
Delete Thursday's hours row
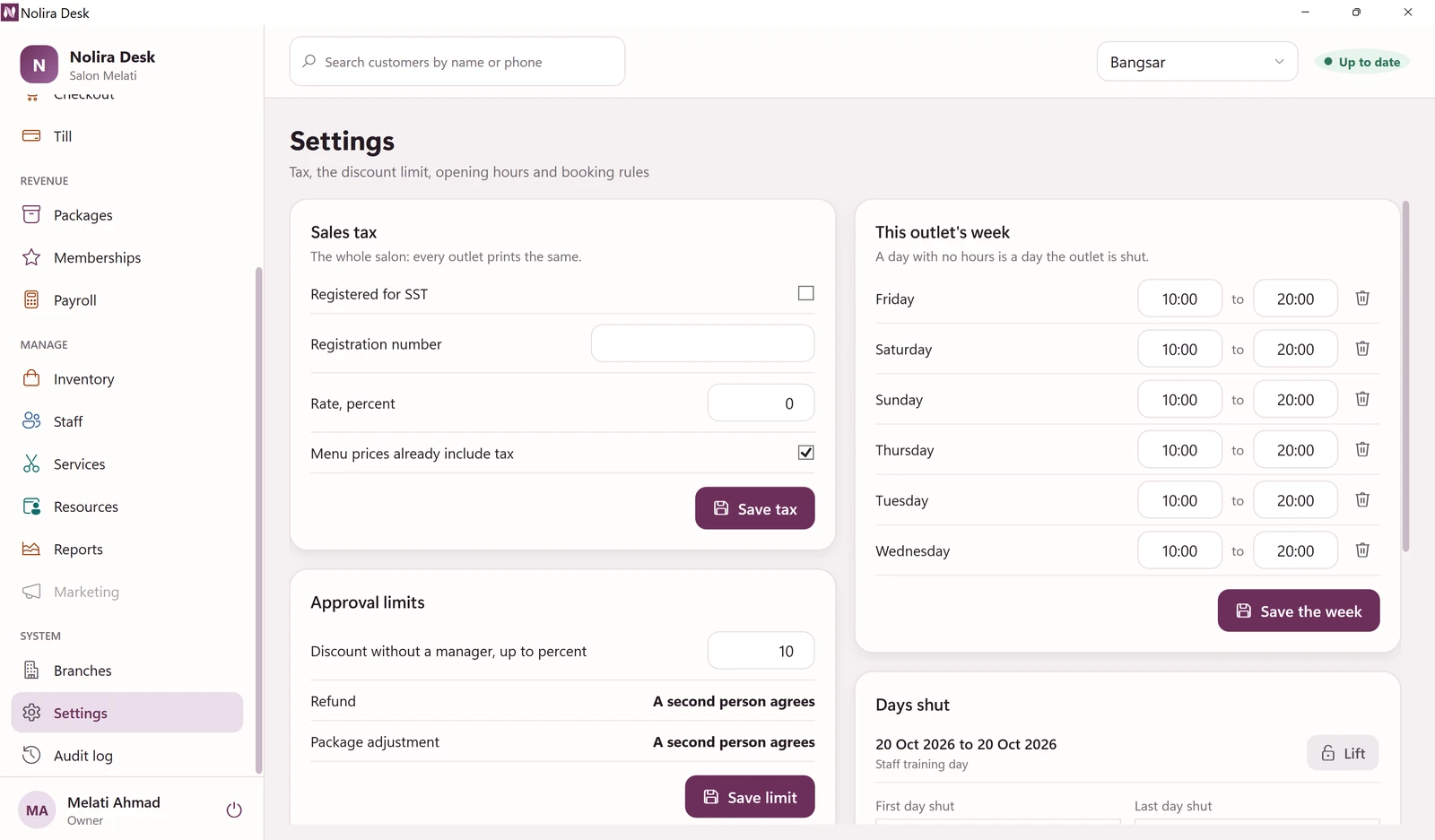click(x=1362, y=450)
